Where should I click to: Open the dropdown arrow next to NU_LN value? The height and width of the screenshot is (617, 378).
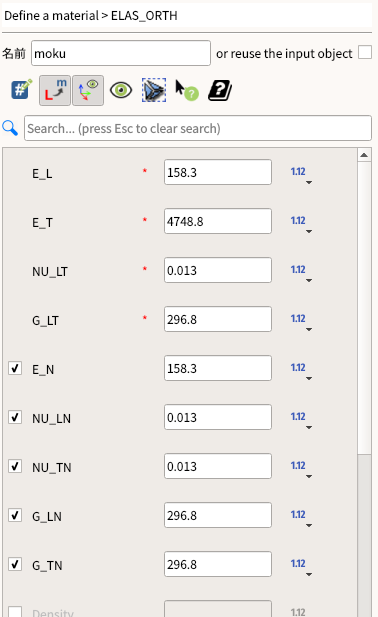309,427
